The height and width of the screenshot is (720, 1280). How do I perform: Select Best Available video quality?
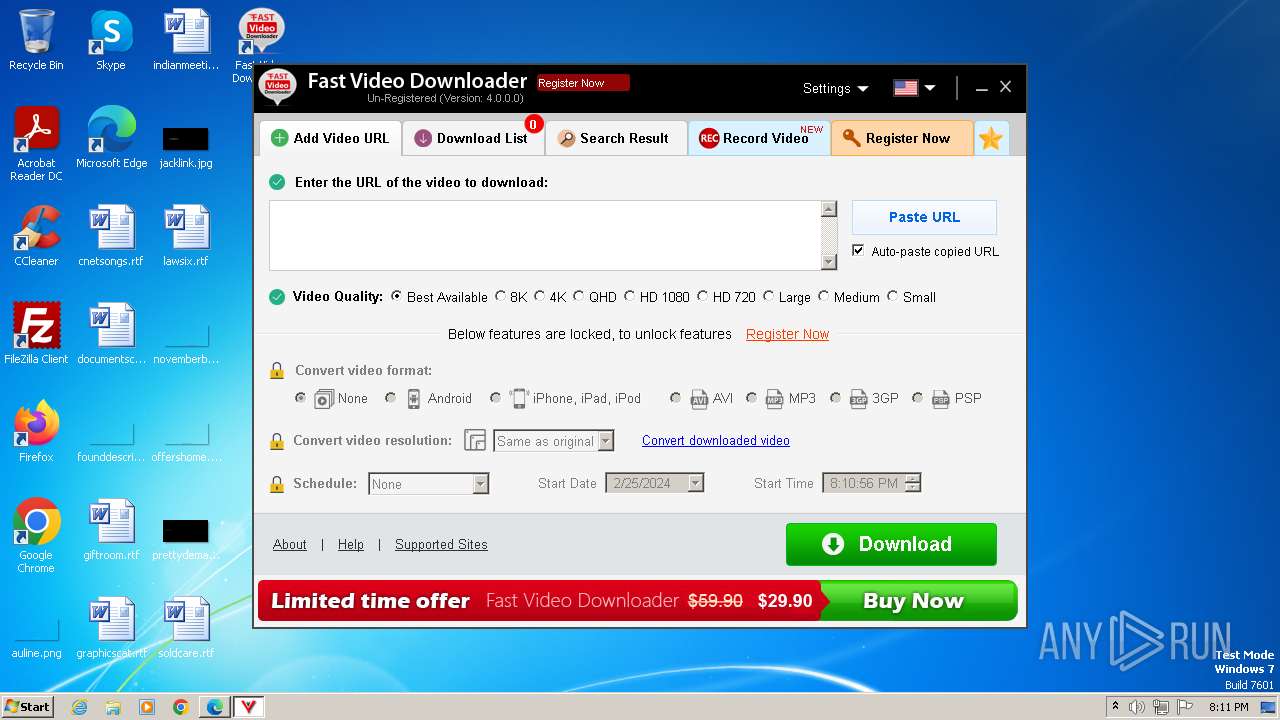pos(397,297)
